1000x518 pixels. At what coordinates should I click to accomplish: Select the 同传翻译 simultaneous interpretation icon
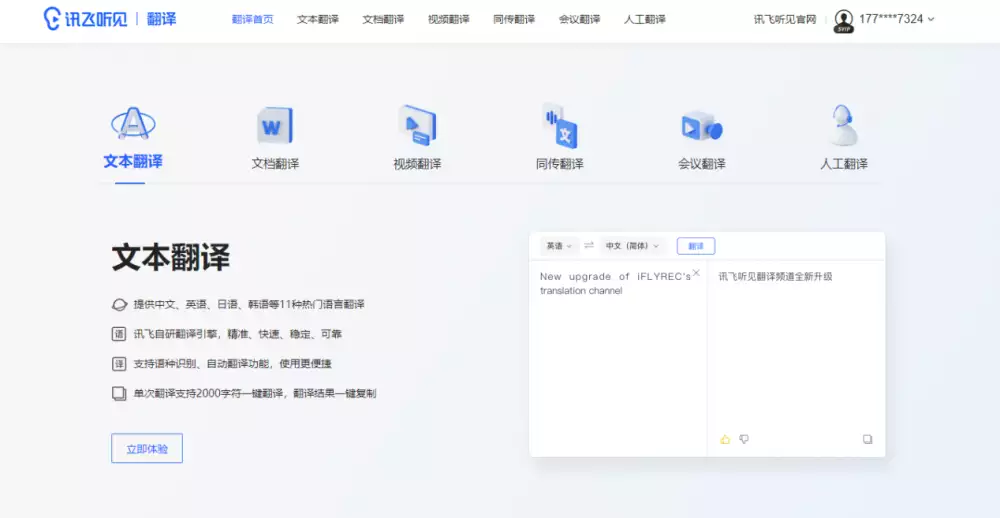[559, 125]
